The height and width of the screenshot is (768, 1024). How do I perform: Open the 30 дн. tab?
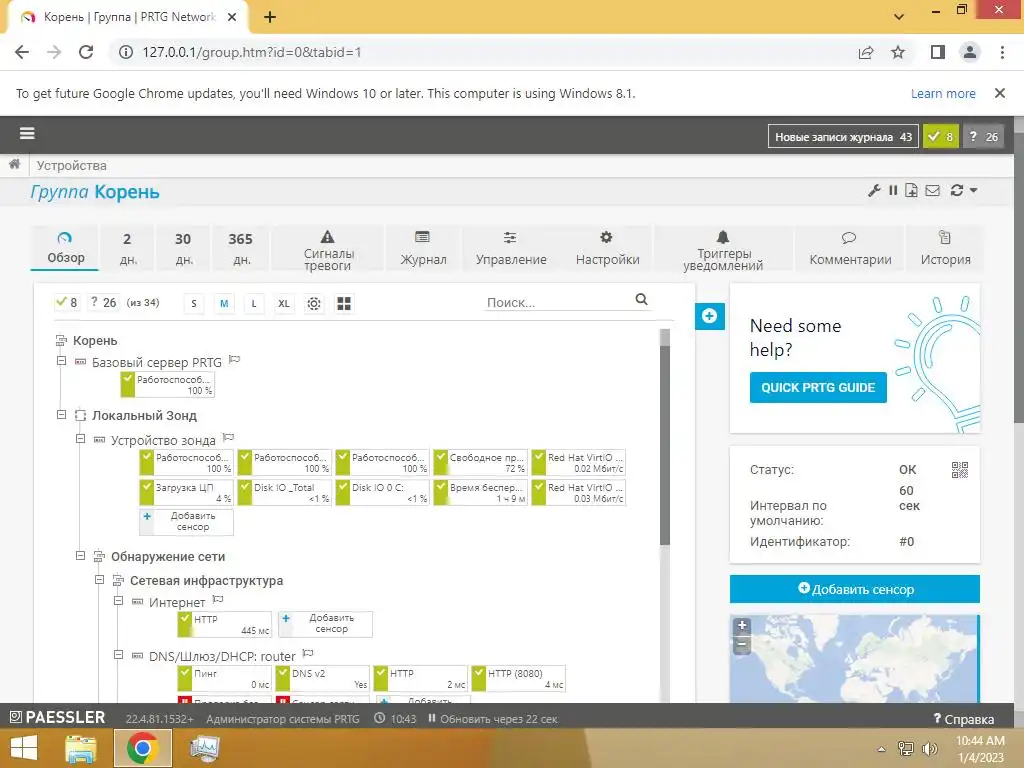tap(184, 248)
